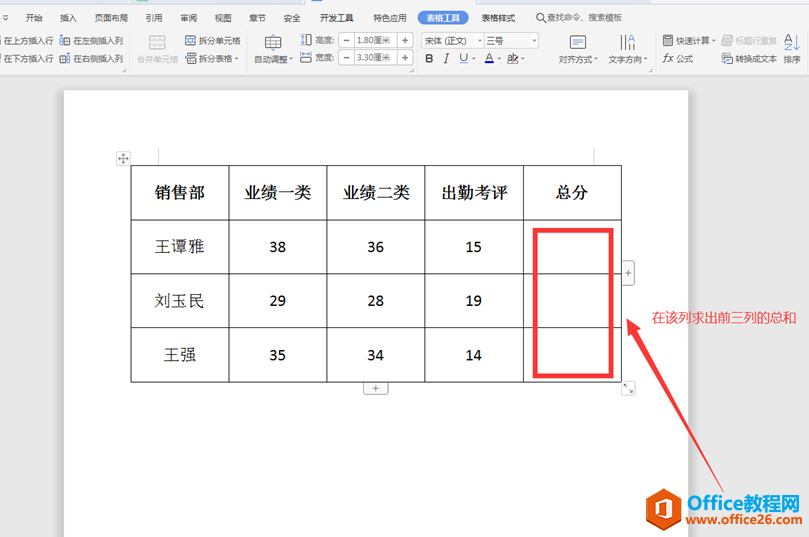Insert row above (在上方插入行)
This screenshot has height=537, width=809.
27,41
